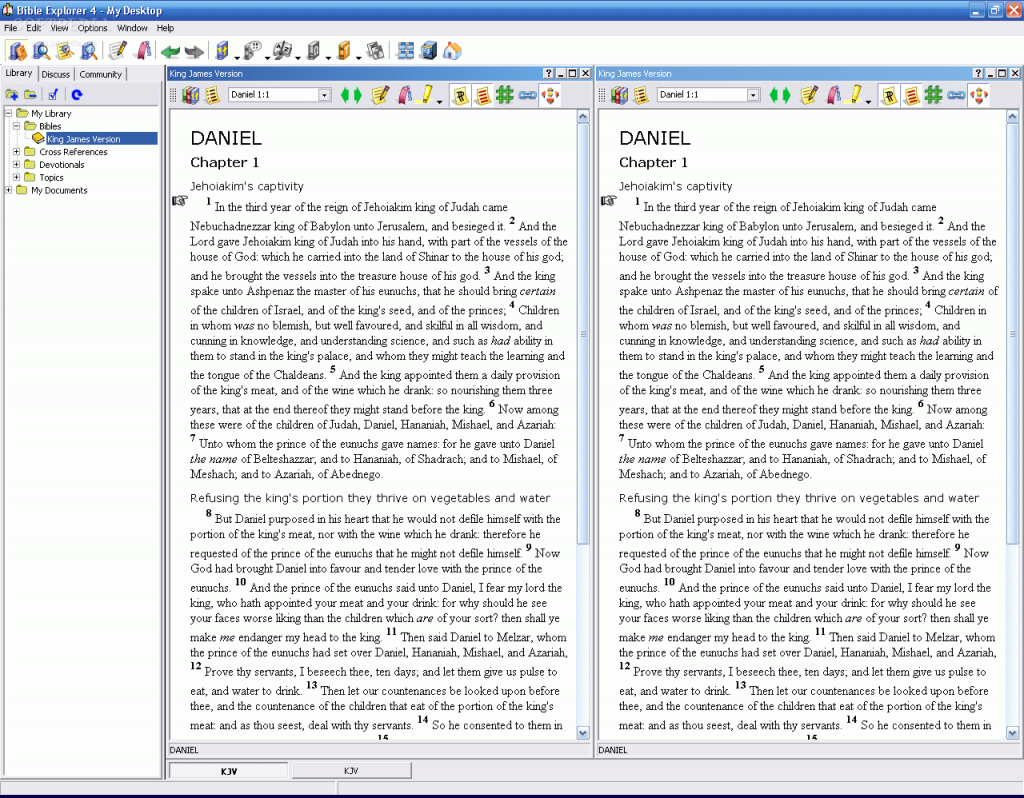Click the highlighted KJV button at bottom

[x=229, y=771]
